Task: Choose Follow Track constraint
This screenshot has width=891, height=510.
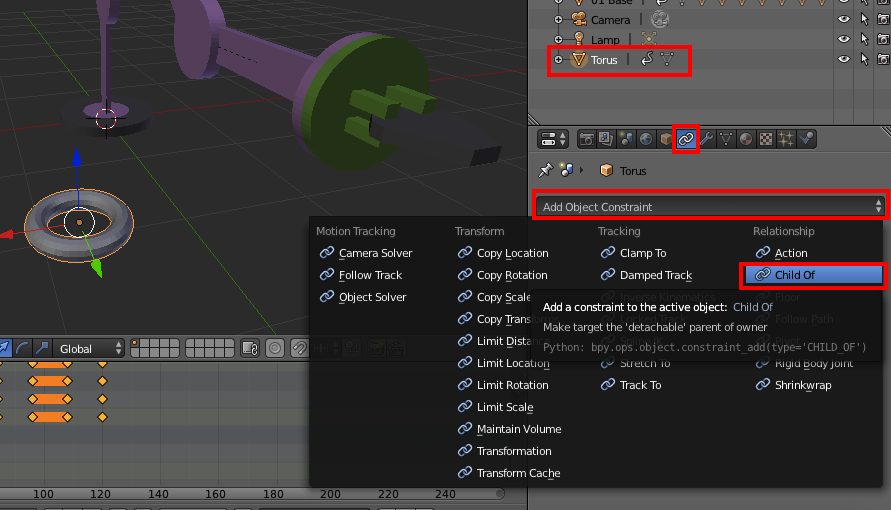Action: tap(361, 275)
